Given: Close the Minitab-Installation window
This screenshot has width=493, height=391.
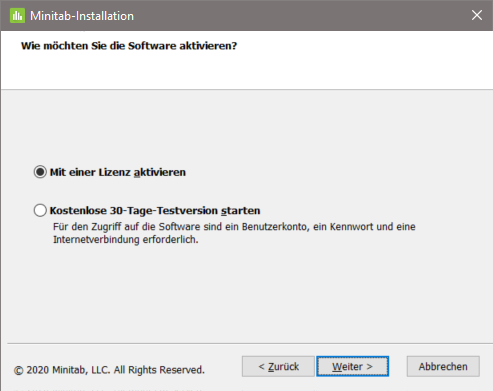Looking at the screenshot, I should 477,15.
